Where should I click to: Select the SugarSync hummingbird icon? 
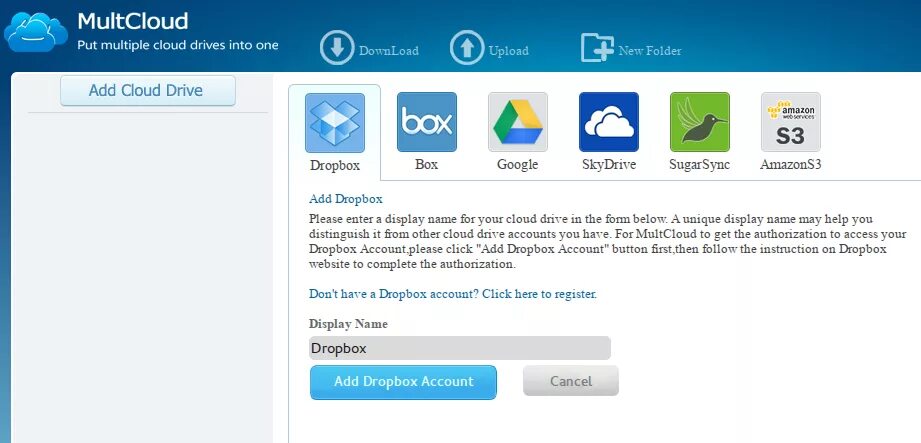(700, 122)
